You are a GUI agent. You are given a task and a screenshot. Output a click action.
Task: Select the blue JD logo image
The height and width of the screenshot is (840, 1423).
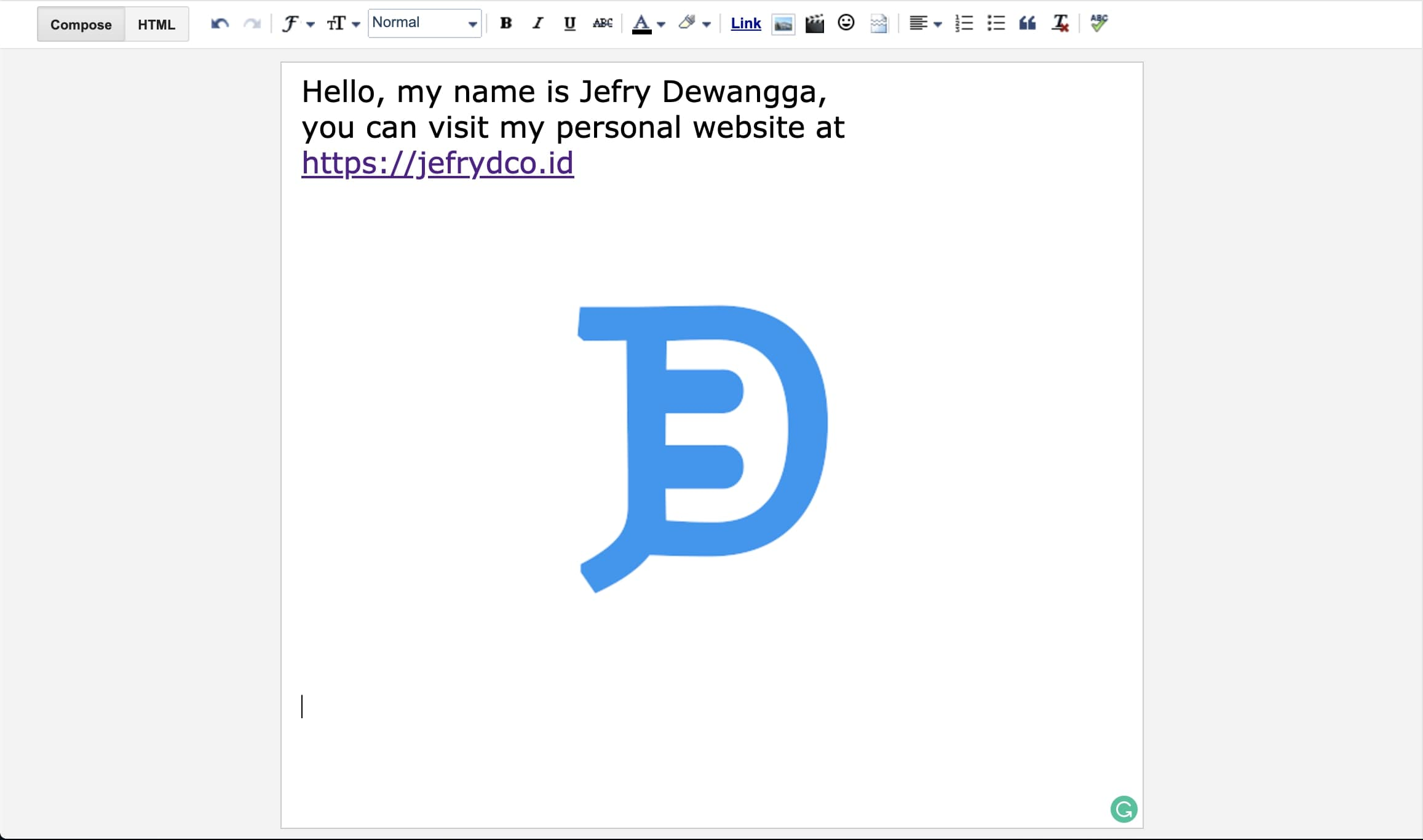click(x=703, y=449)
